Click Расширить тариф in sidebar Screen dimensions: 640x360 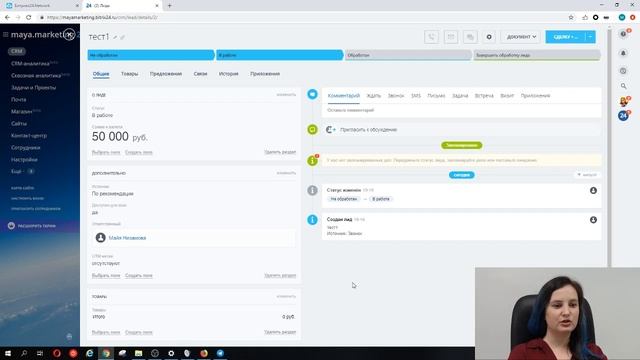(32, 226)
